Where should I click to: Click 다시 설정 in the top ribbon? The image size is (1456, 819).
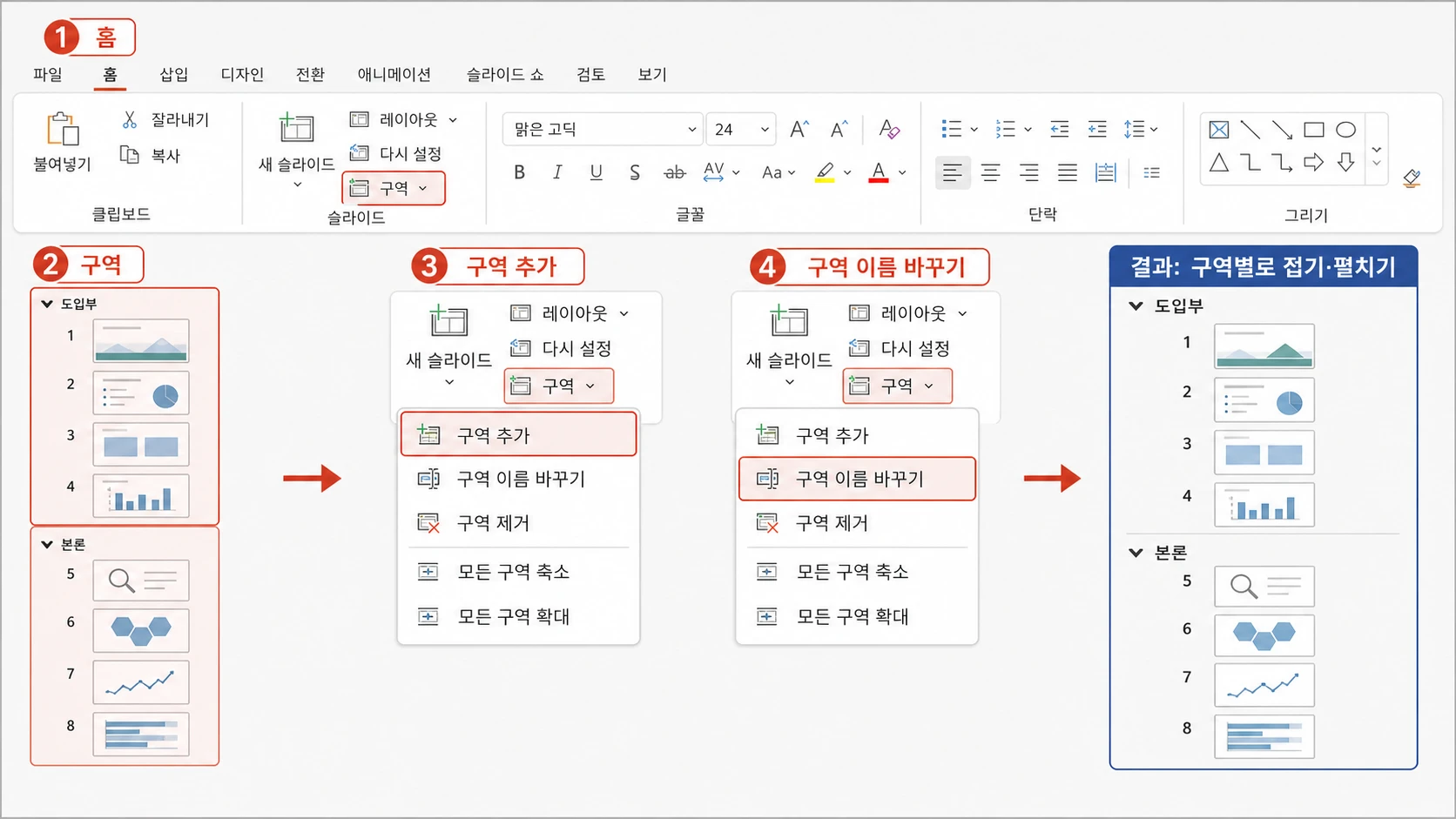tap(395, 153)
